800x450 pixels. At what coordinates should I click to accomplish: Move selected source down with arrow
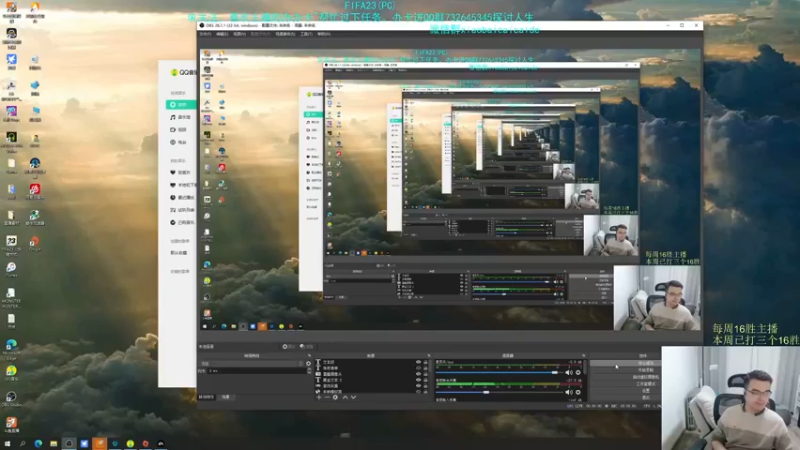coord(353,397)
